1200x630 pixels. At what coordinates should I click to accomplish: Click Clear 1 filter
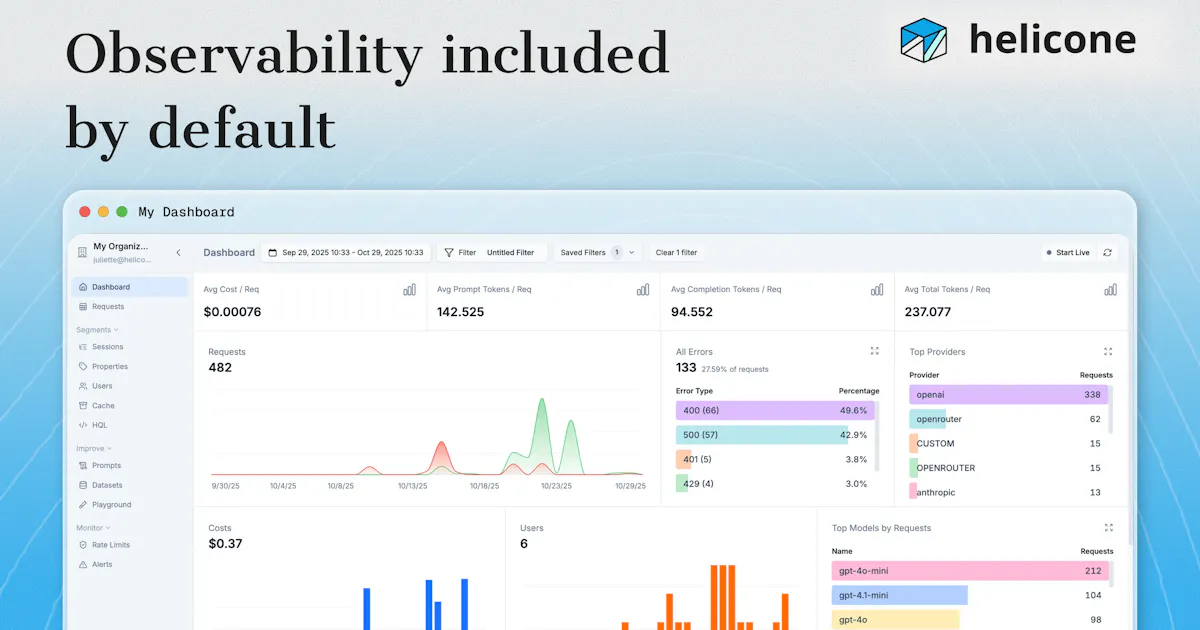click(x=676, y=253)
